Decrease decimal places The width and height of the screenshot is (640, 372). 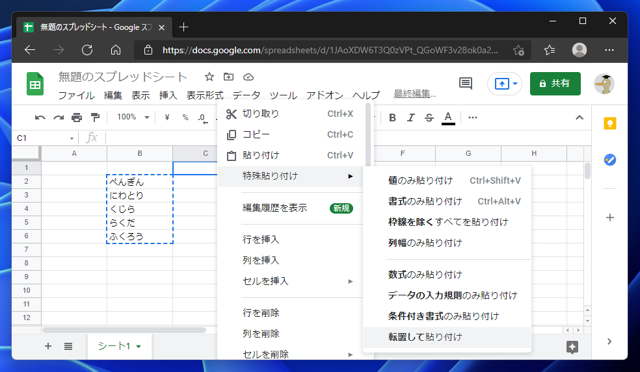[202, 118]
